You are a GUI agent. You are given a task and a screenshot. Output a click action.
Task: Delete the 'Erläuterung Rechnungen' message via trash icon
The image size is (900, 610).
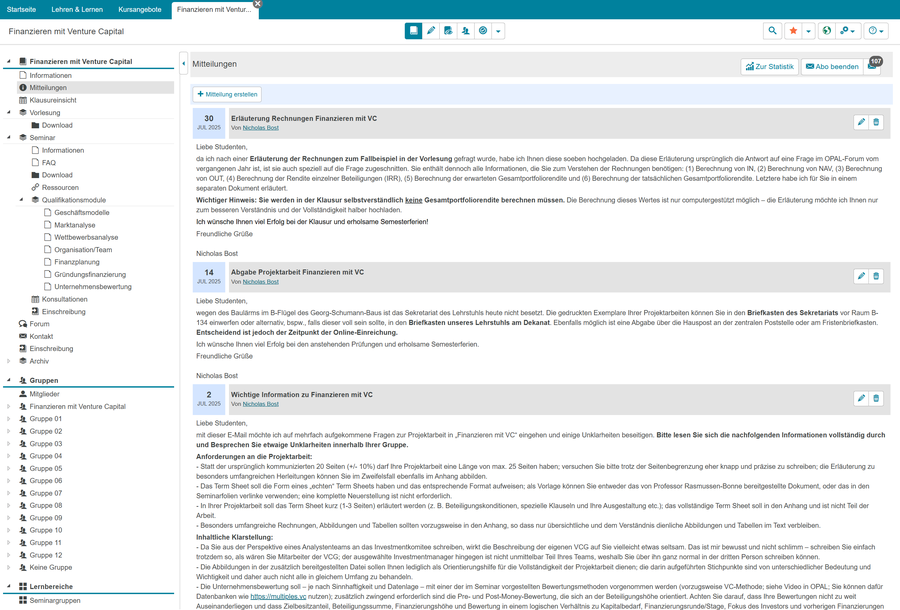876,122
